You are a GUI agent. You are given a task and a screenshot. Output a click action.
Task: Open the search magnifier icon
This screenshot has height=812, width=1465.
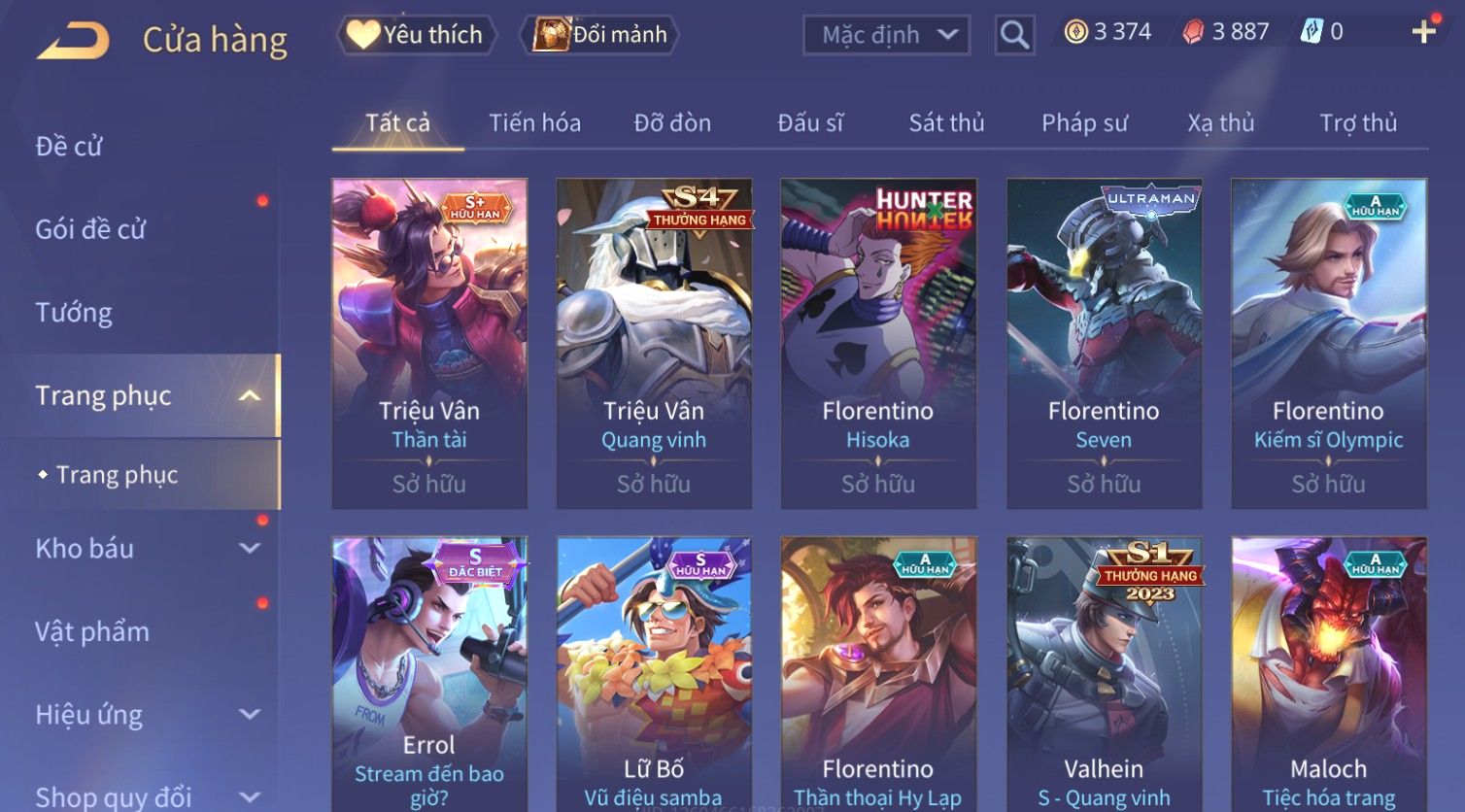click(1014, 35)
